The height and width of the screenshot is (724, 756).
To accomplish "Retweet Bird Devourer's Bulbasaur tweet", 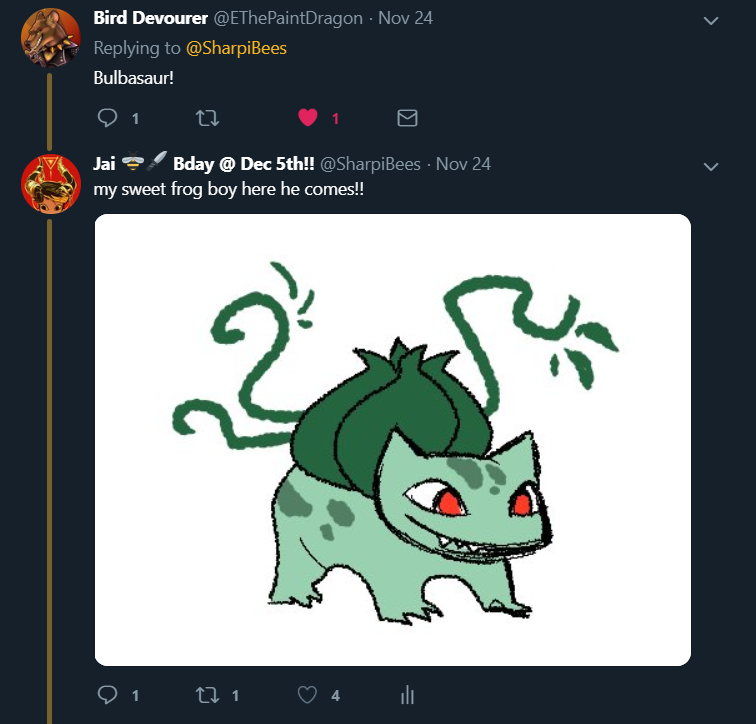I will 207,118.
